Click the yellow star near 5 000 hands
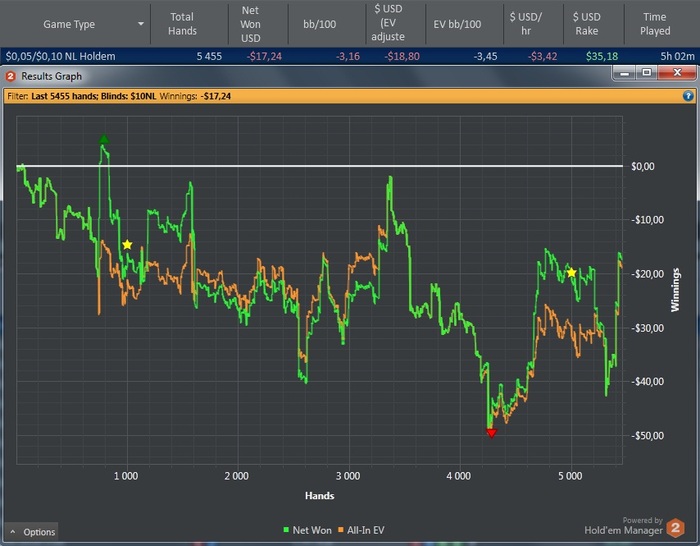 (x=571, y=273)
